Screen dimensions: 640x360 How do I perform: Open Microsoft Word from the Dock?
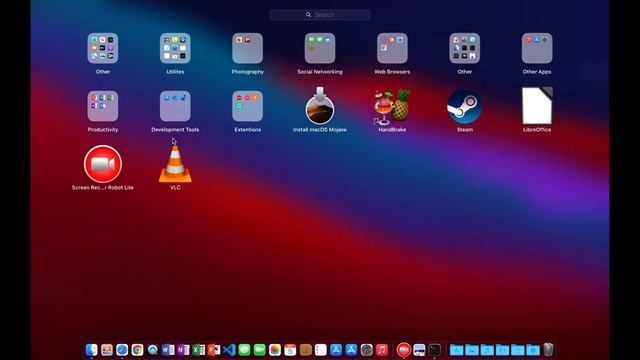(168, 350)
